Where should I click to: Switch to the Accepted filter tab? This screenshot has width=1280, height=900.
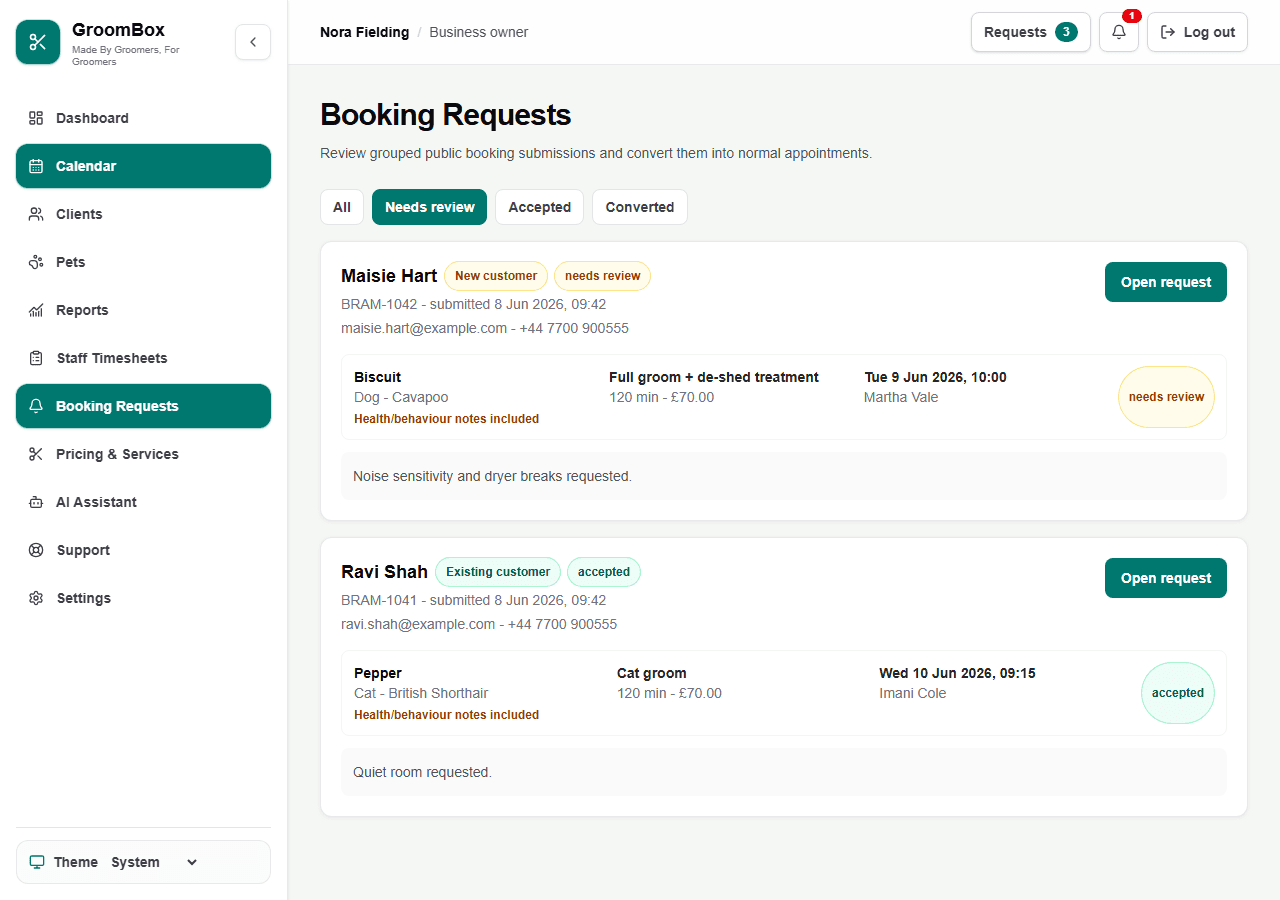coord(539,207)
